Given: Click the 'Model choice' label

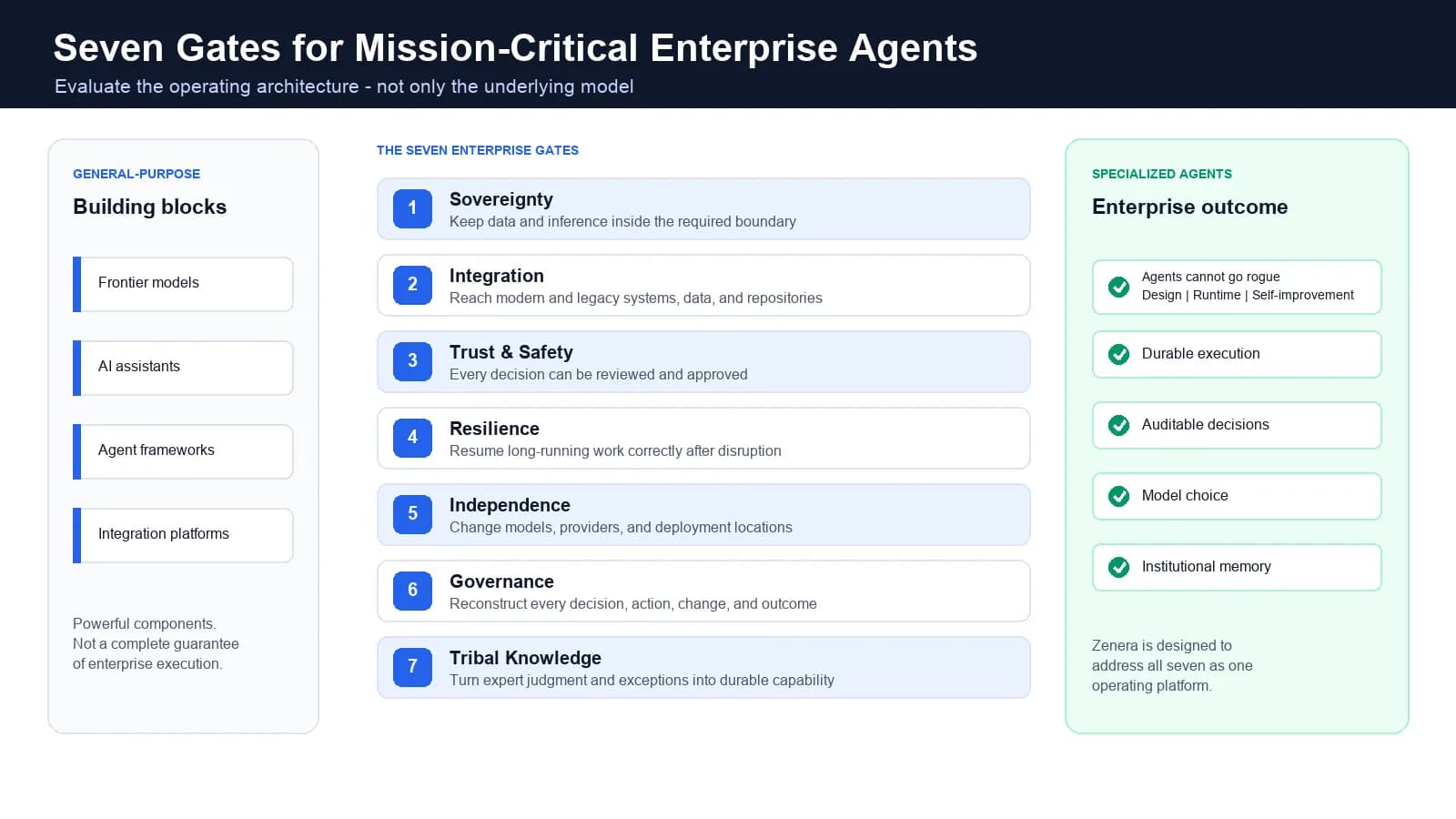Looking at the screenshot, I should [1185, 495].
